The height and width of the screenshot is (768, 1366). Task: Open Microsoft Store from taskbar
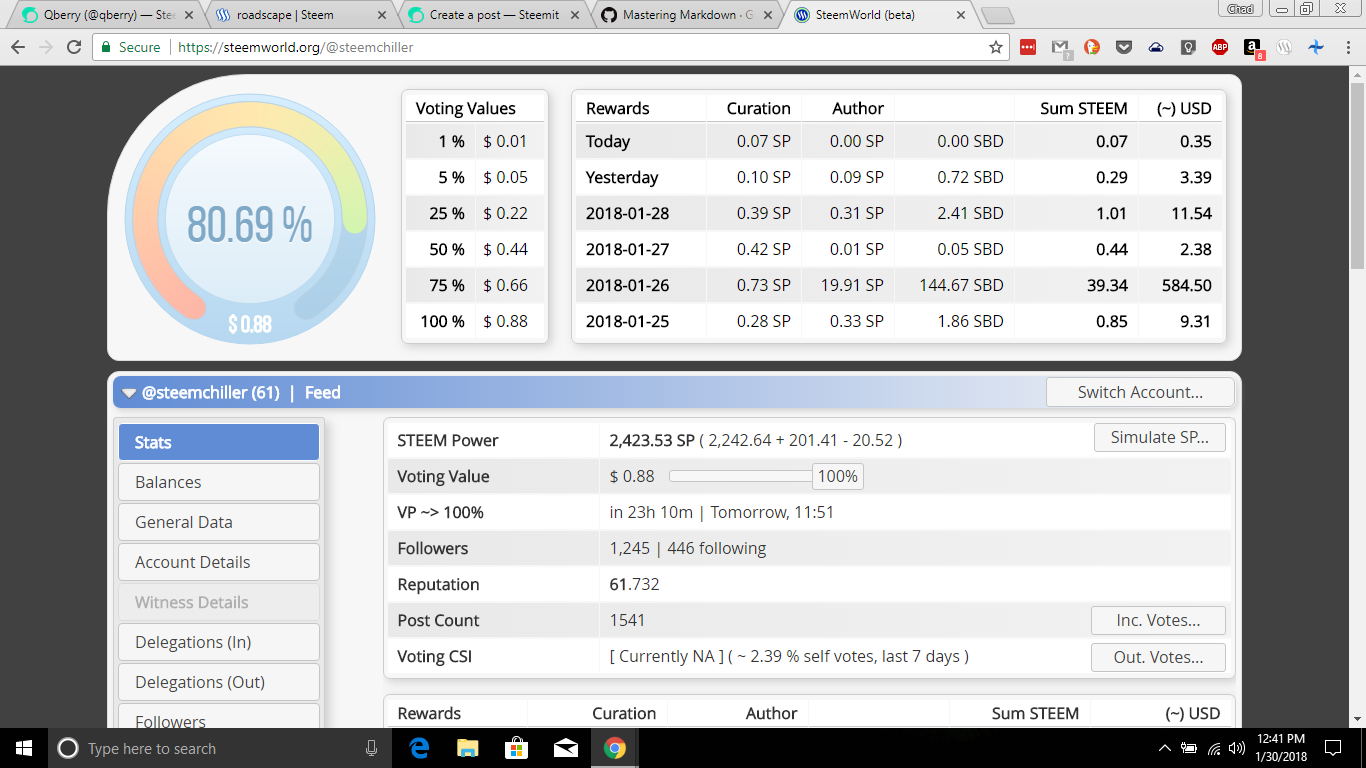coord(516,748)
